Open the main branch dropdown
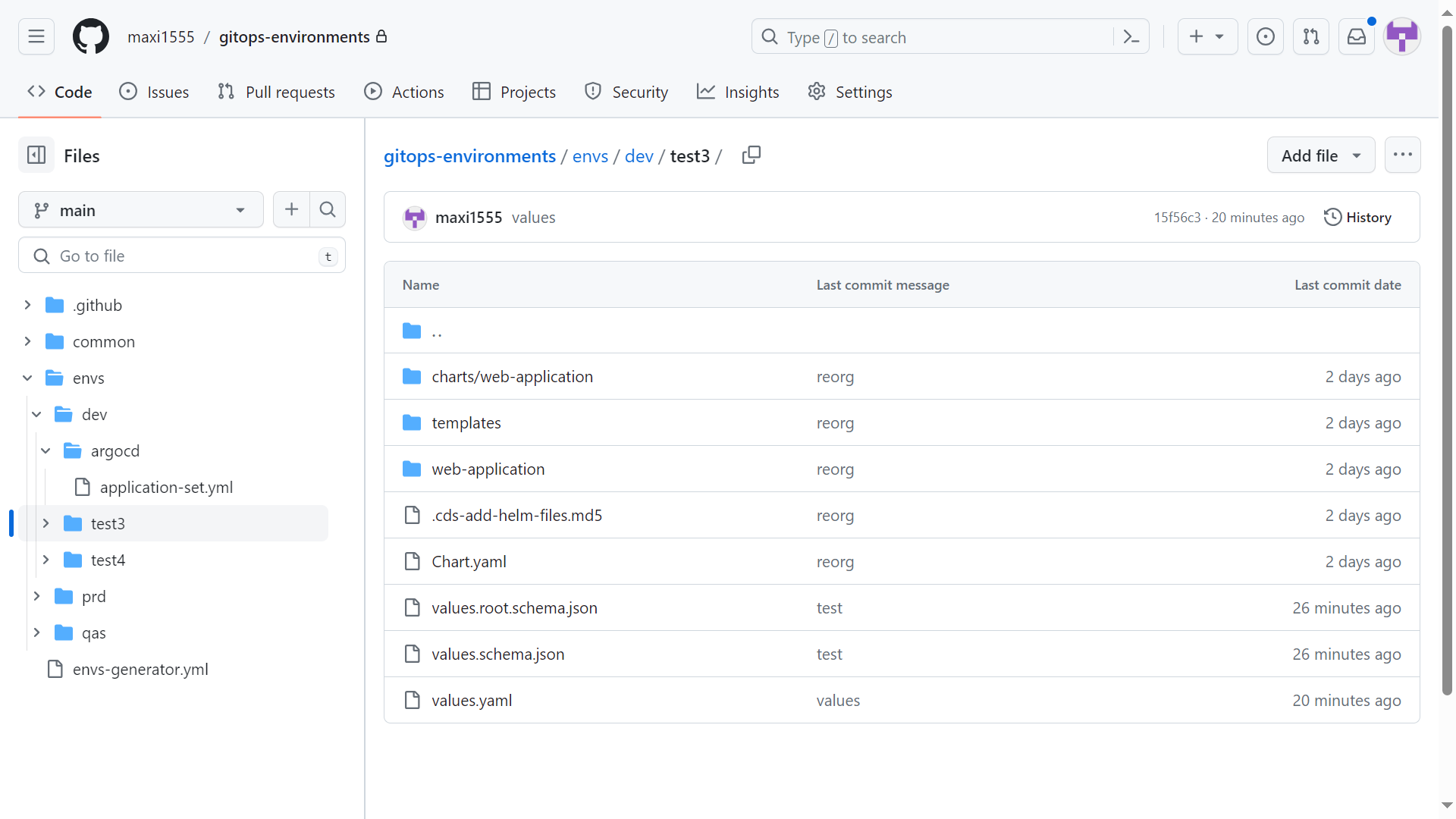The image size is (1456, 819). [x=140, y=210]
